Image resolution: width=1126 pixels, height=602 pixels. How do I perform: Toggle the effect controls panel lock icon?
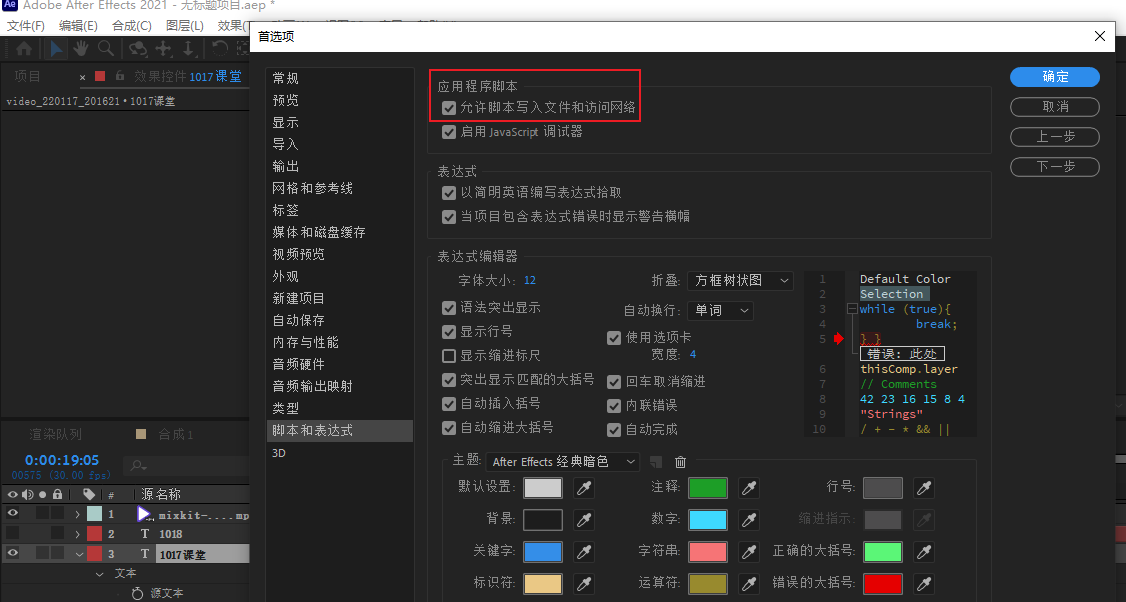click(x=120, y=76)
